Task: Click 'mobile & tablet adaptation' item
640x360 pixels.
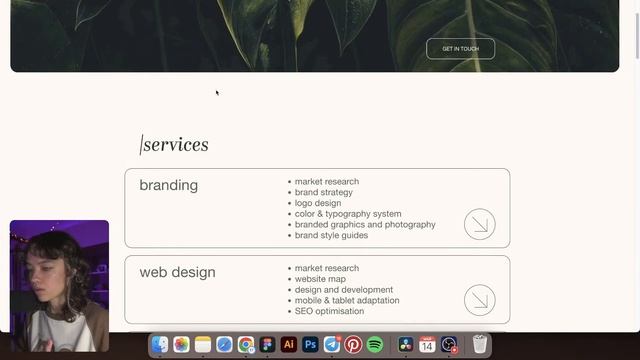Action: coord(347,300)
